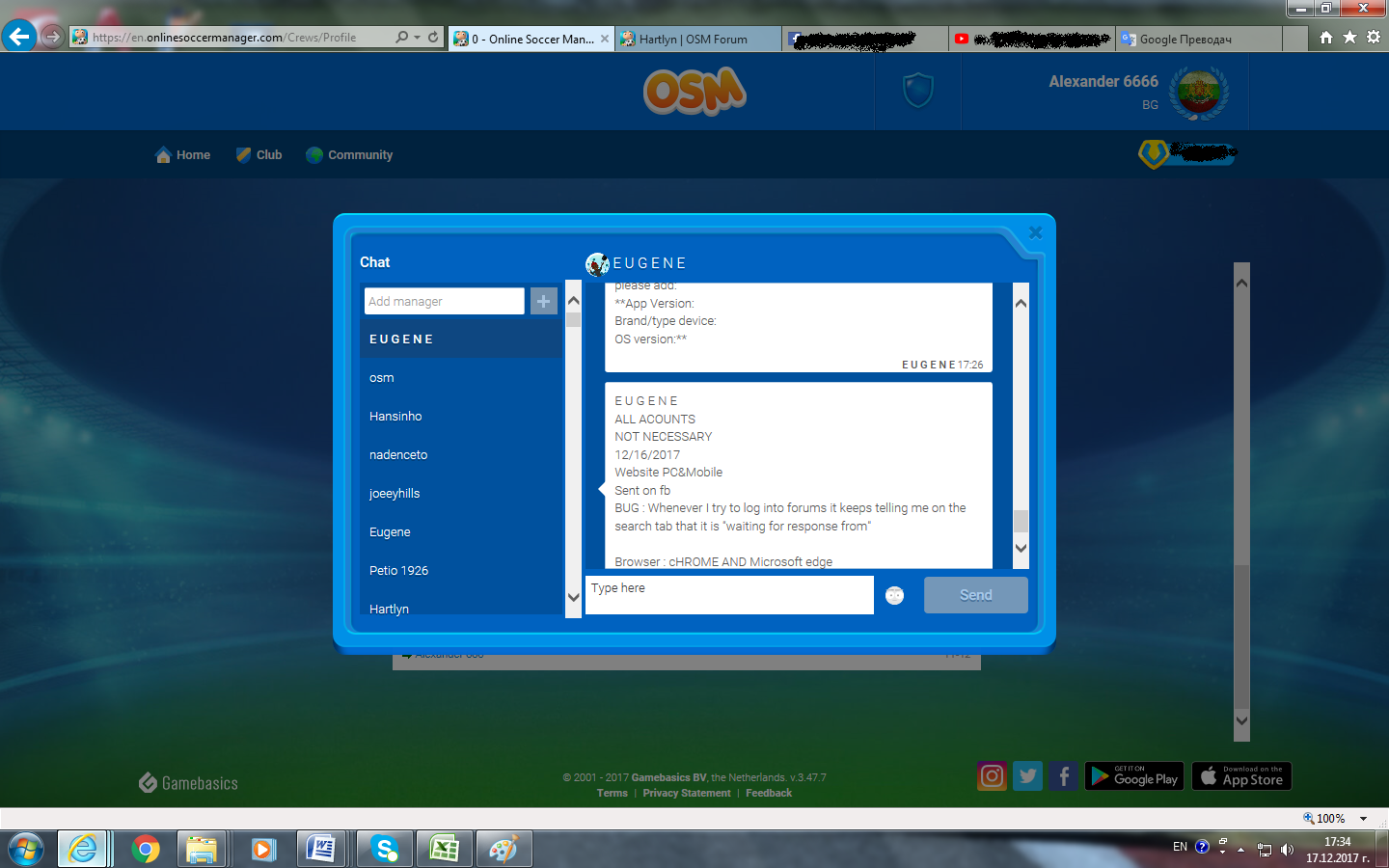The width and height of the screenshot is (1389, 868).
Task: Focus the Add manager input field
Action: (x=445, y=301)
